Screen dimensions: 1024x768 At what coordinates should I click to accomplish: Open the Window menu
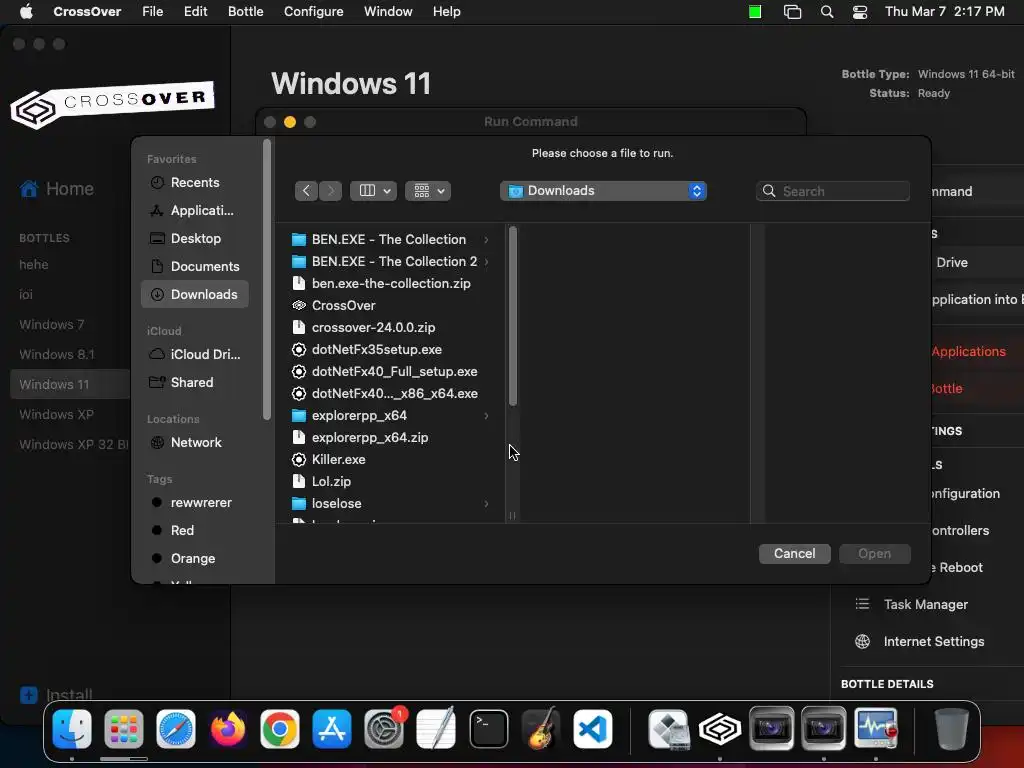(x=388, y=12)
